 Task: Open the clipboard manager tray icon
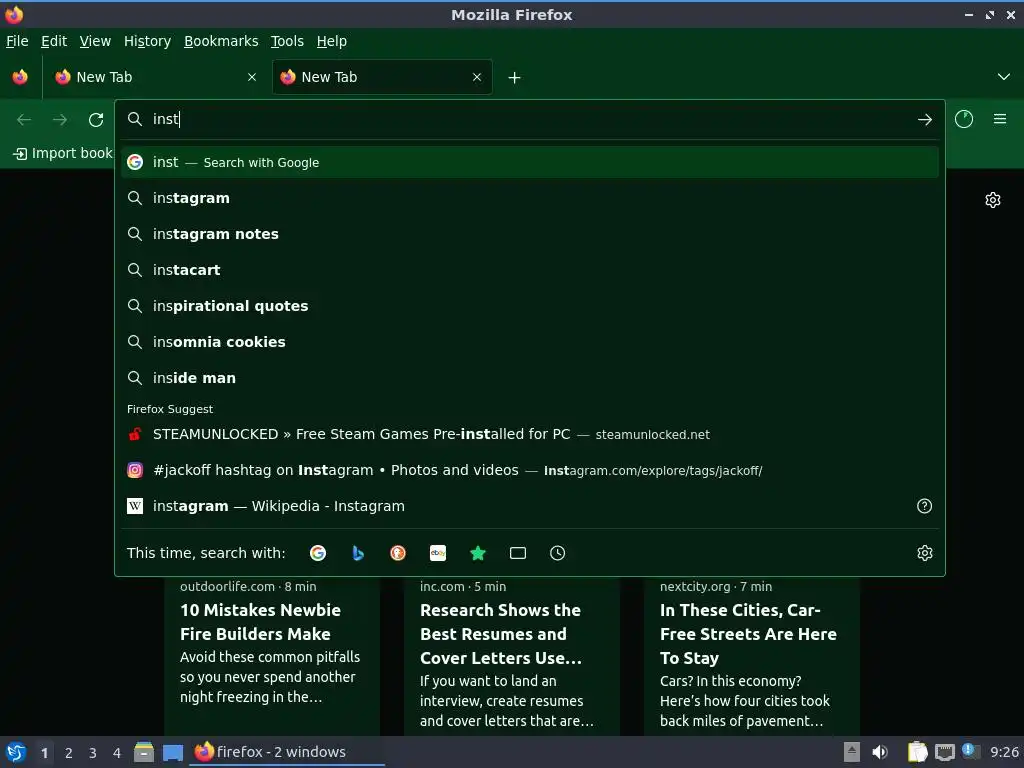(x=918, y=752)
